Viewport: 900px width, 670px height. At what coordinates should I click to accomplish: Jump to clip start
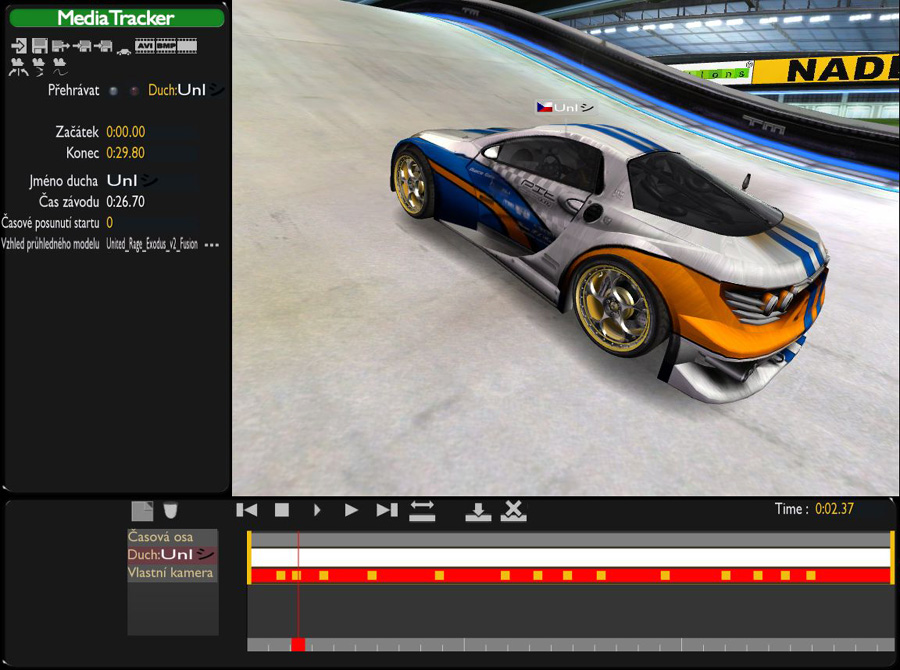click(247, 510)
